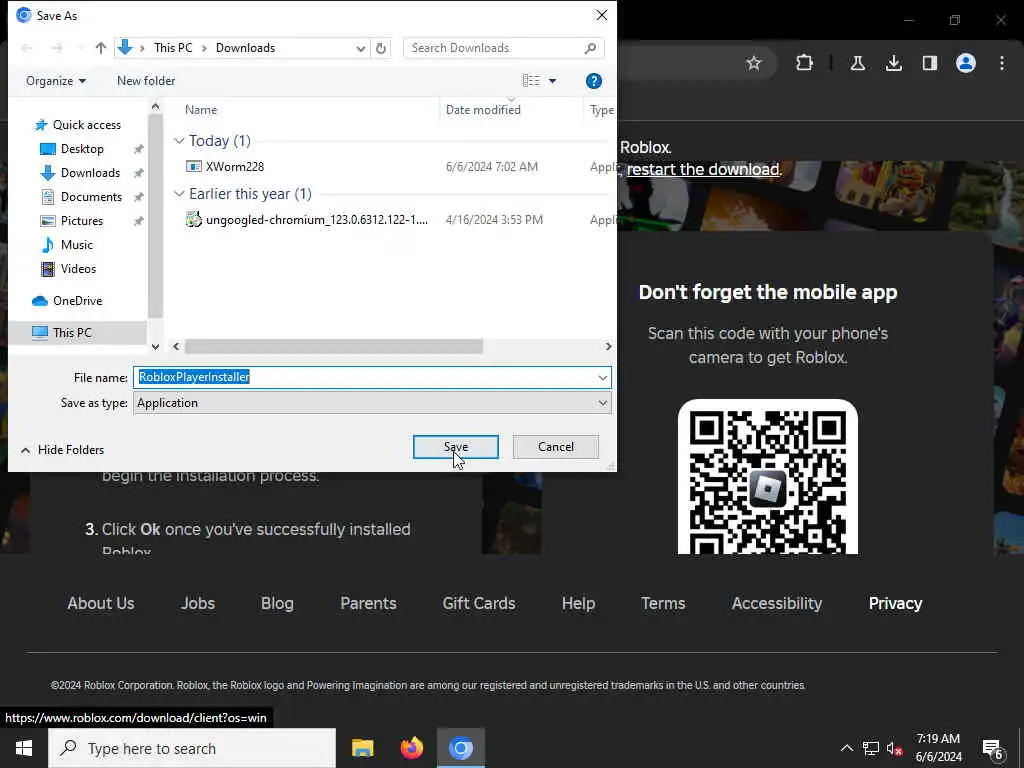Click Save to save the installer
Image resolution: width=1024 pixels, height=768 pixels.
(x=456, y=447)
